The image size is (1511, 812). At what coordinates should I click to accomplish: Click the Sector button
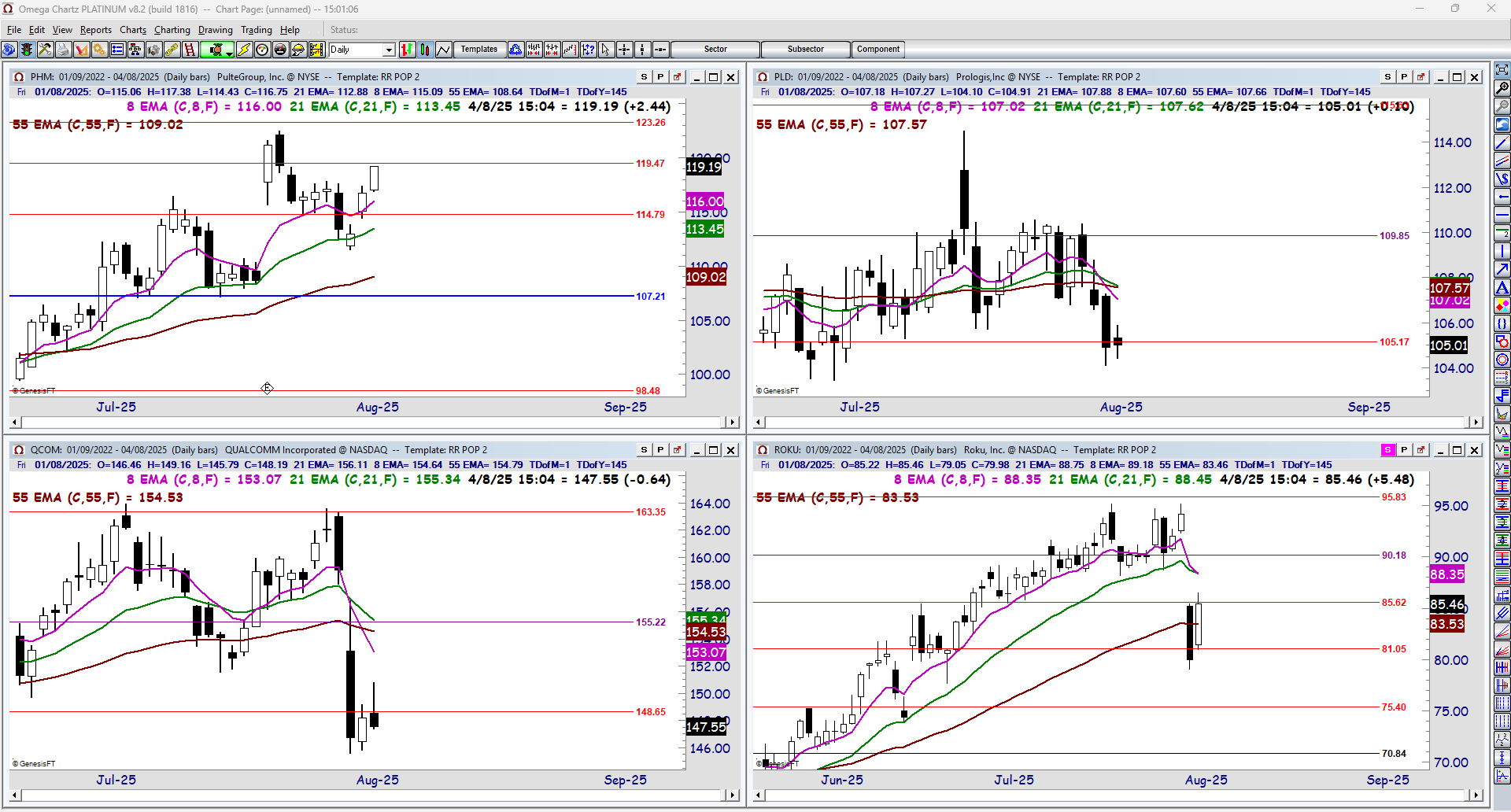pos(715,50)
